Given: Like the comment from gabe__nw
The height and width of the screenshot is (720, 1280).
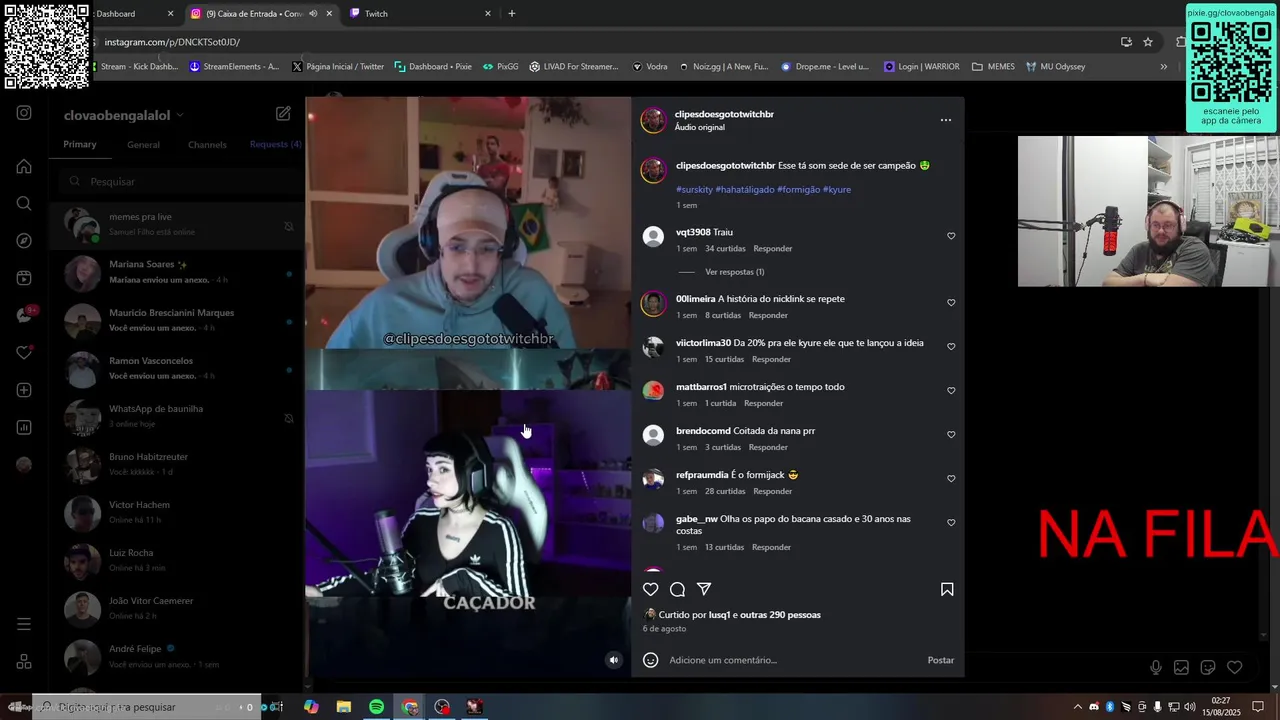Looking at the screenshot, I should click(x=951, y=523).
